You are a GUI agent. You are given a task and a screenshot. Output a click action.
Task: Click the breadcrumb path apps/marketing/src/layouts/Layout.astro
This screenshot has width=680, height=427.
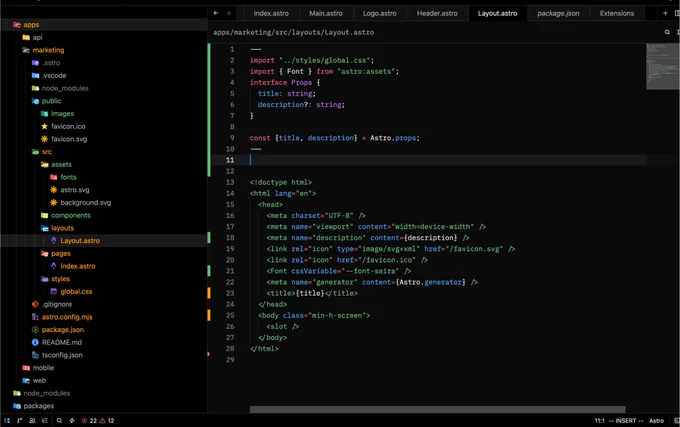(294, 33)
